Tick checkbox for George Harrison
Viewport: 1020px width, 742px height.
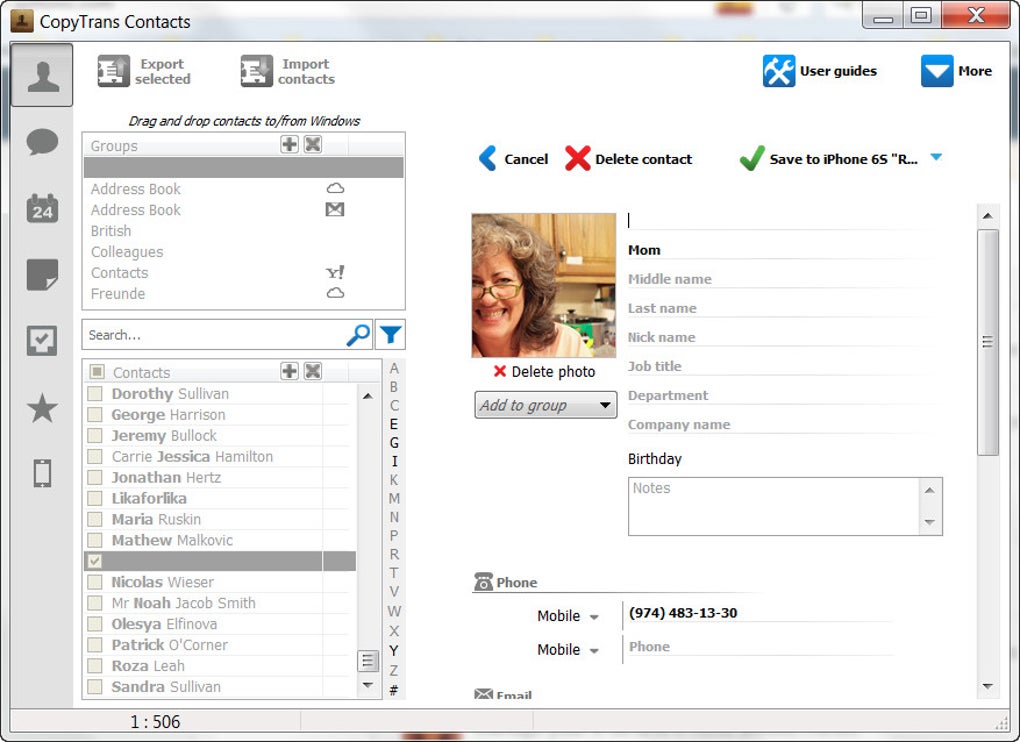pyautogui.click(x=95, y=414)
